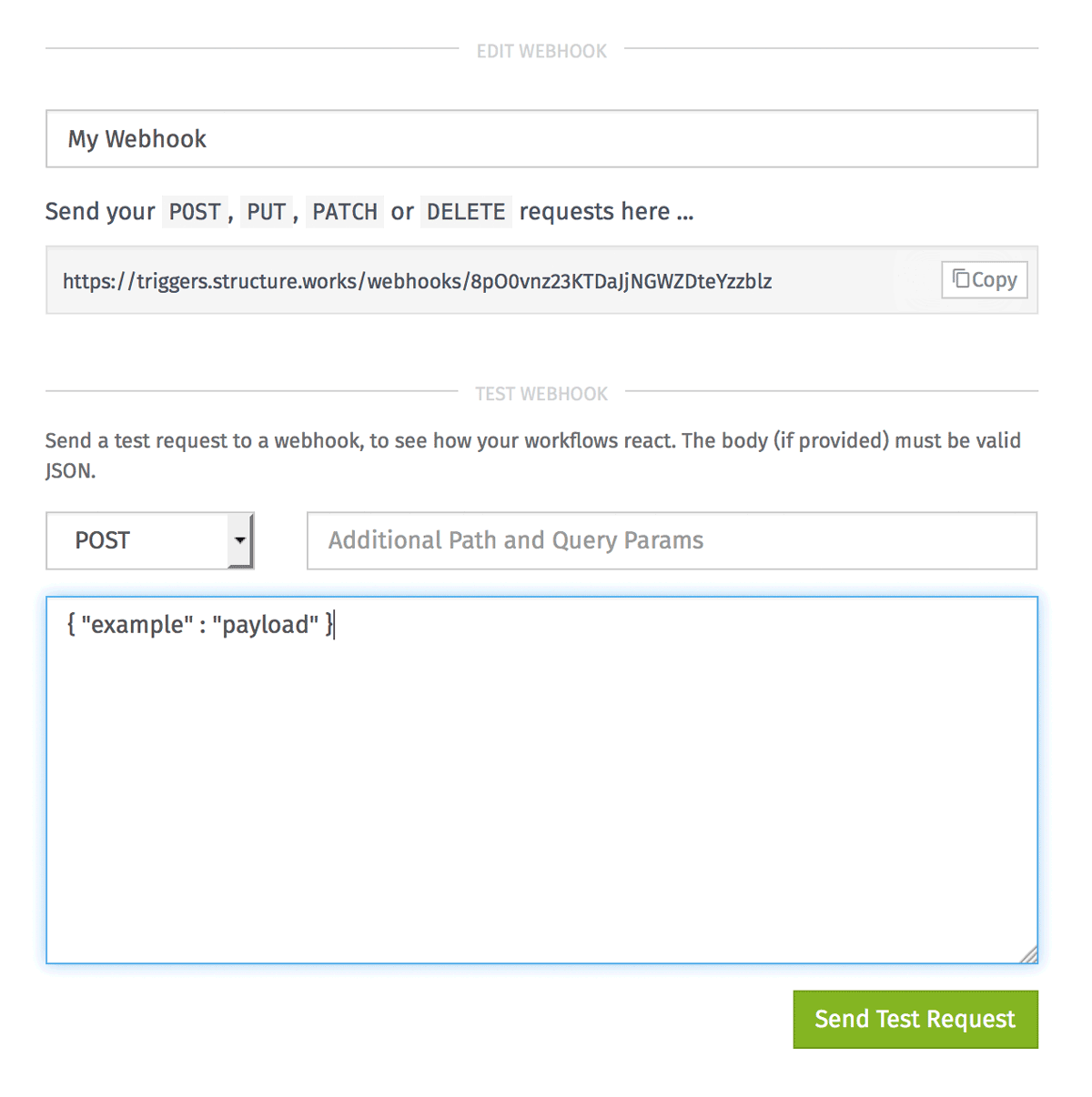Click the text area resize grip
The width and height of the screenshot is (1092, 1097).
[1028, 954]
